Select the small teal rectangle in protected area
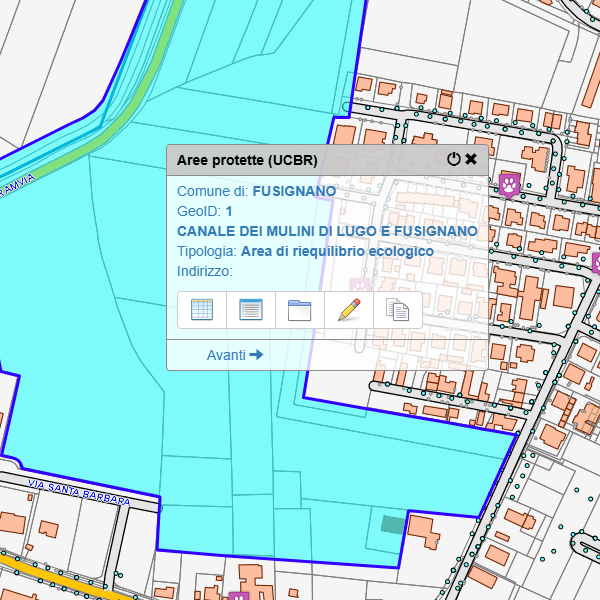 (393, 524)
